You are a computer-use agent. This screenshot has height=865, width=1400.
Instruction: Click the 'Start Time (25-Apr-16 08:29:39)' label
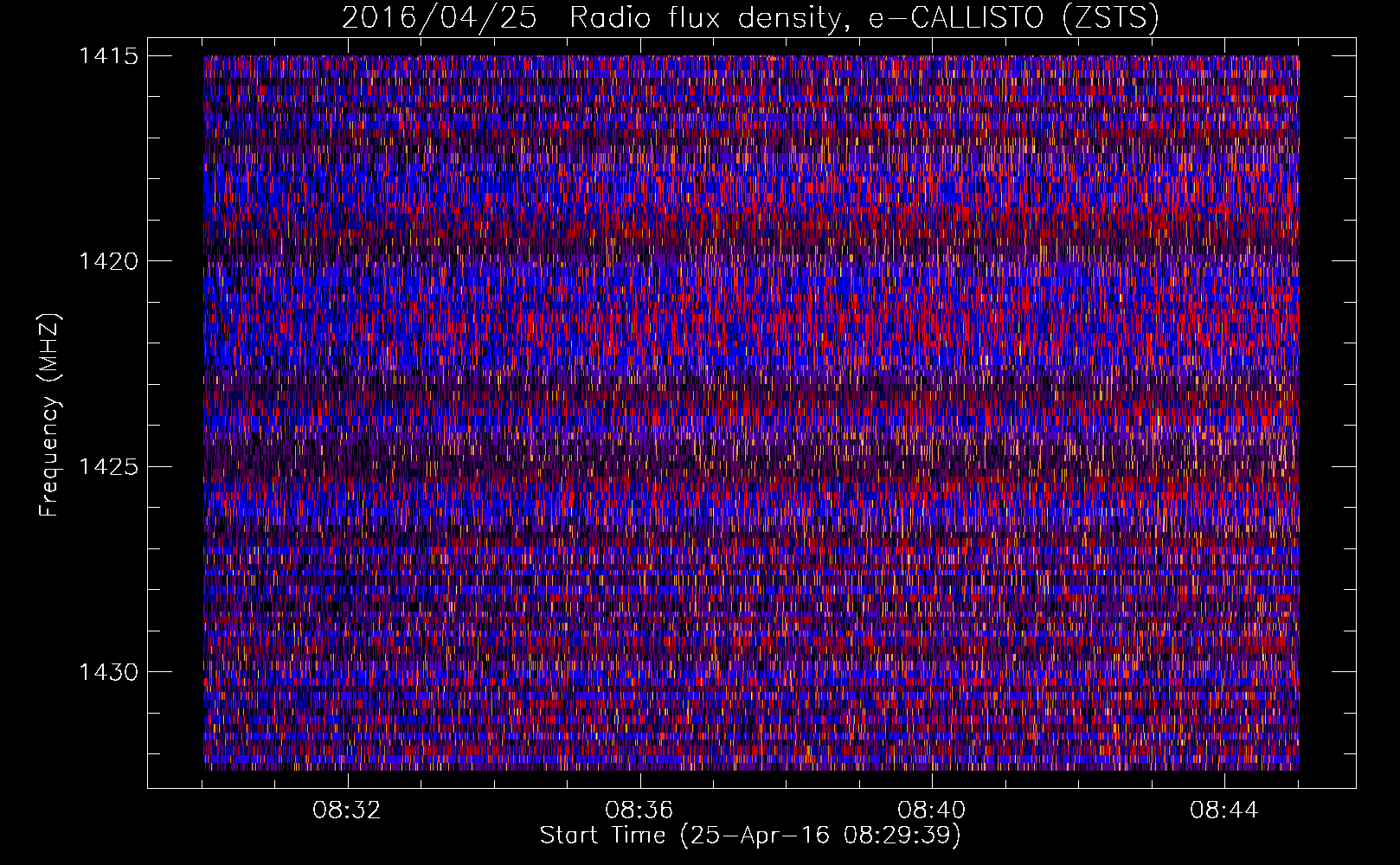pos(750,836)
